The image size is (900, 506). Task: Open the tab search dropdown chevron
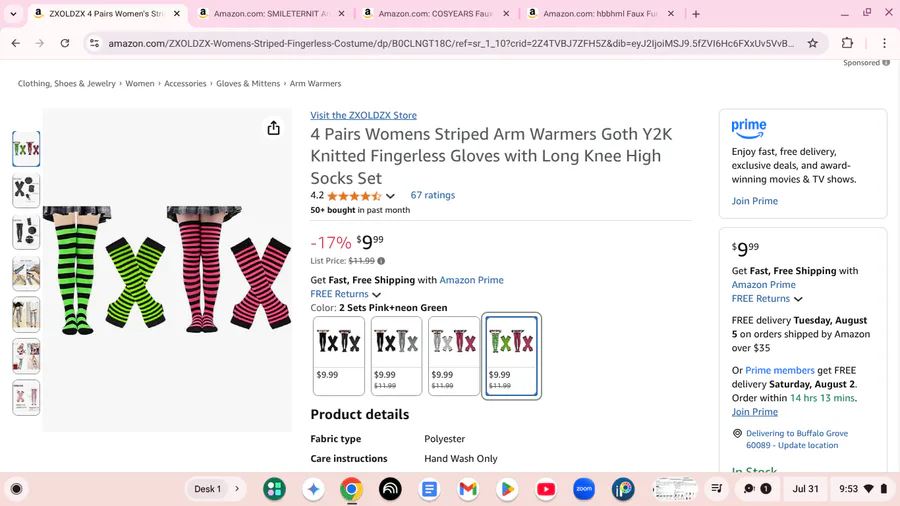13,13
